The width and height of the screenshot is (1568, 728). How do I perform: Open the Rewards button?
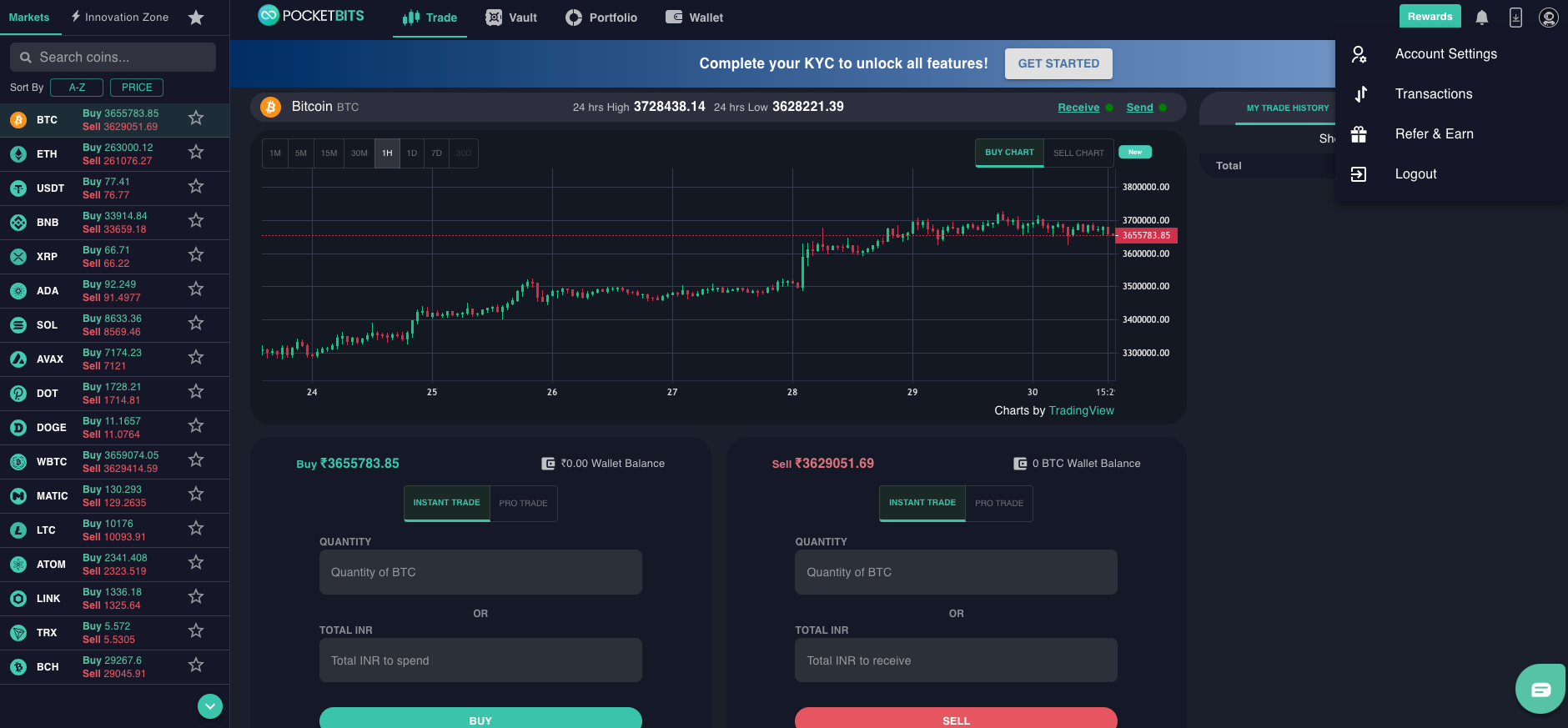click(x=1430, y=17)
